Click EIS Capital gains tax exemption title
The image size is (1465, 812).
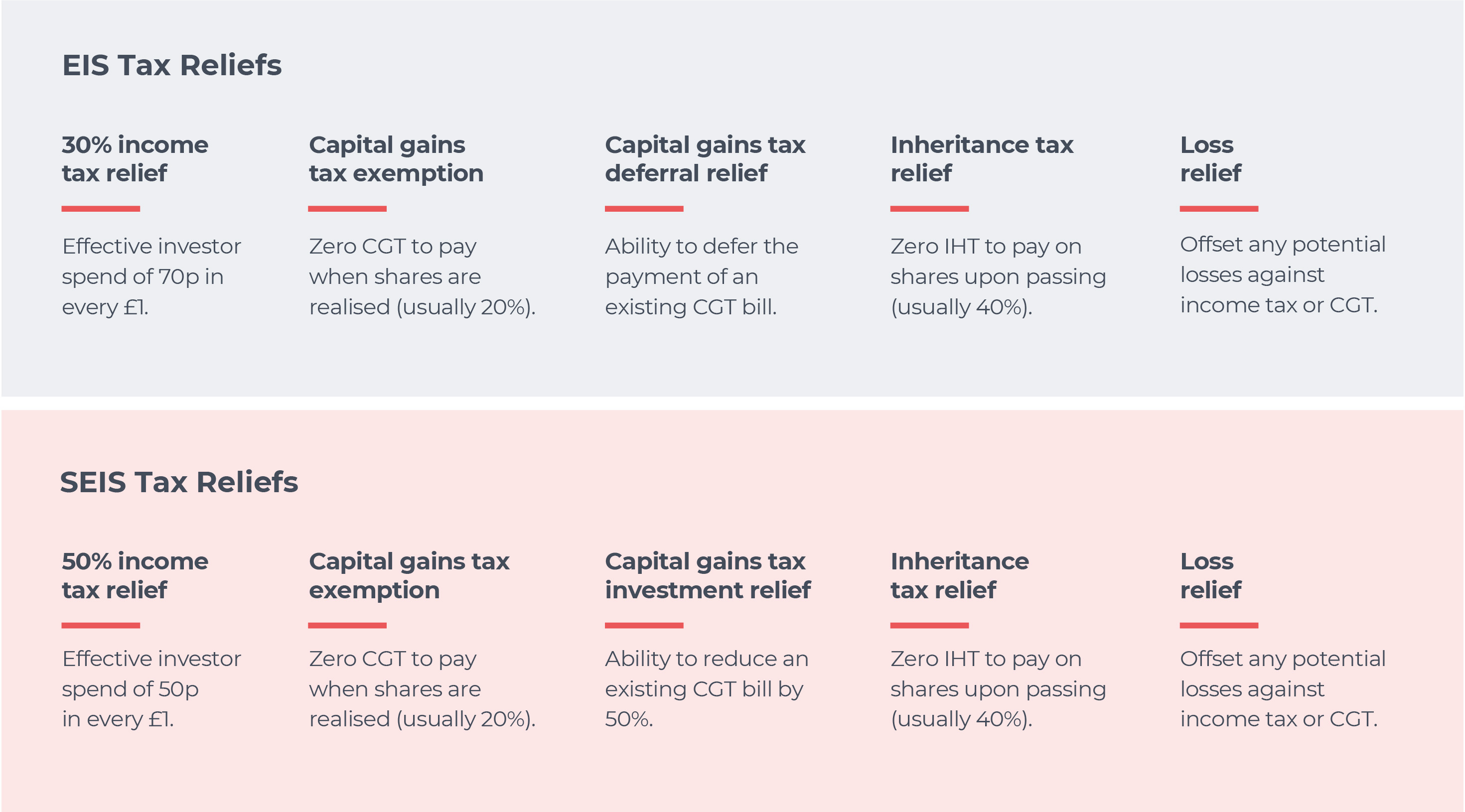point(396,158)
